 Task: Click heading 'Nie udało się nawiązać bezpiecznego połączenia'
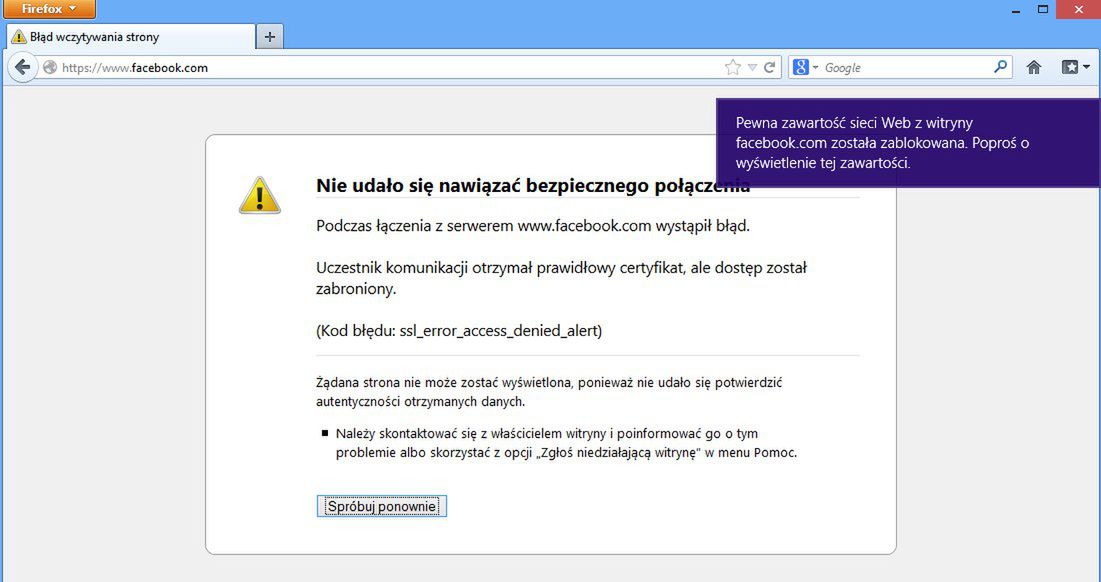pyautogui.click(x=533, y=185)
